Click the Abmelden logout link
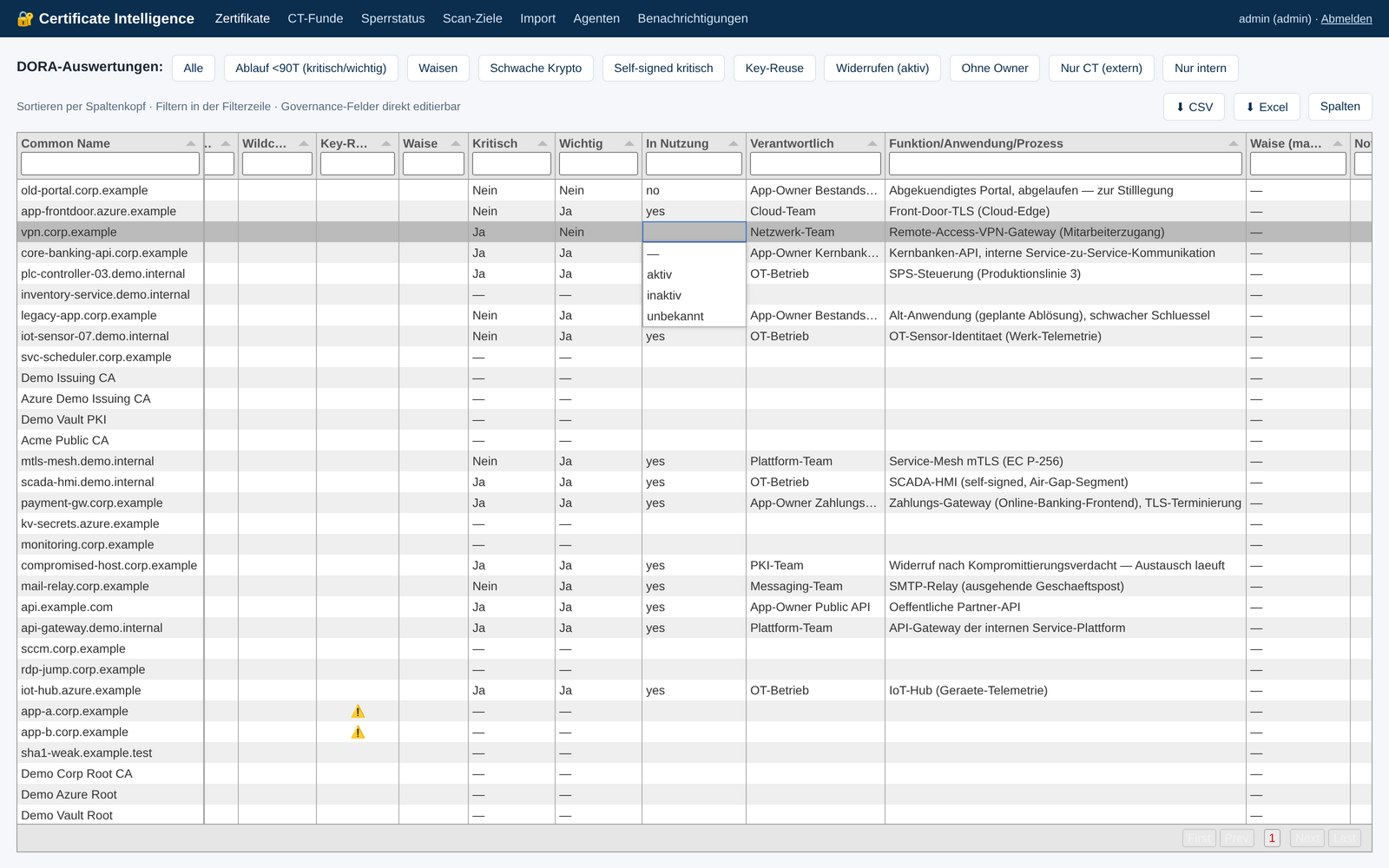Viewport: 1389px width, 868px height. point(1346,18)
